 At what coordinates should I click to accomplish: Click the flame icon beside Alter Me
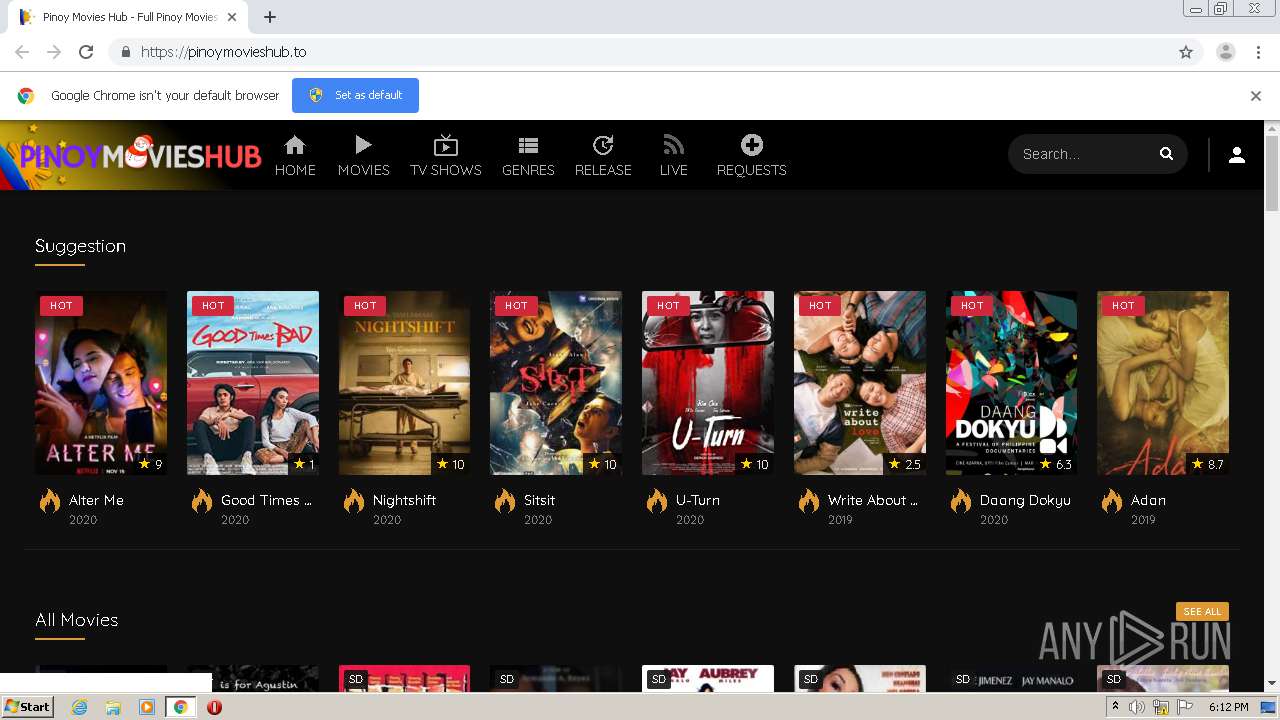click(50, 501)
